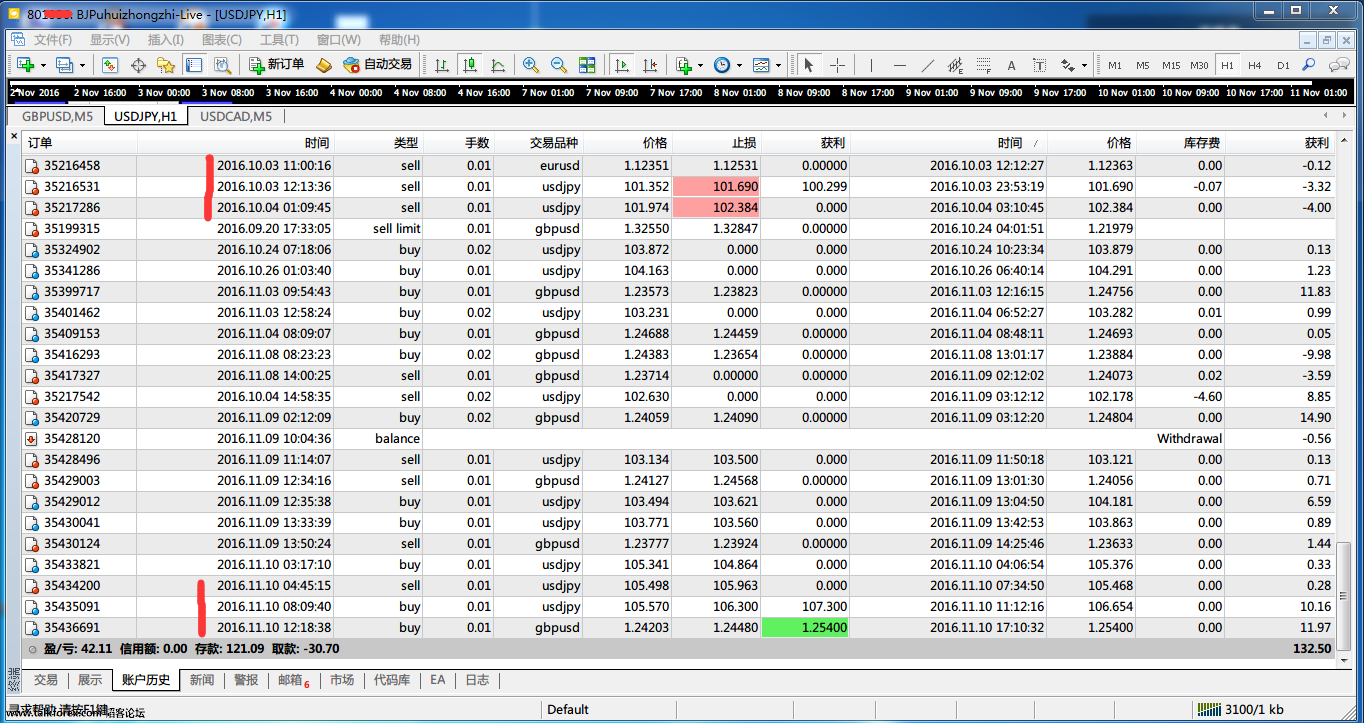
Task: Click the Periods clock icon
Action: point(722,65)
